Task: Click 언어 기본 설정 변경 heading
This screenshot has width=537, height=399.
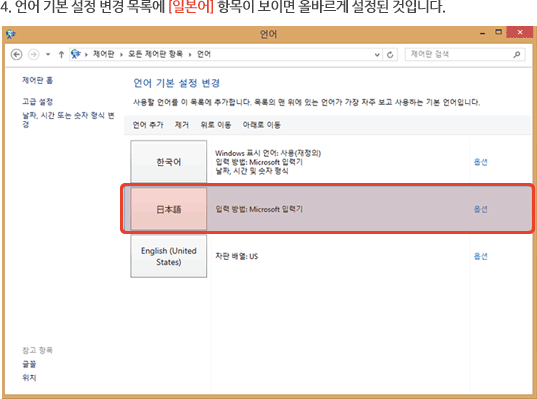Action: pos(176,83)
